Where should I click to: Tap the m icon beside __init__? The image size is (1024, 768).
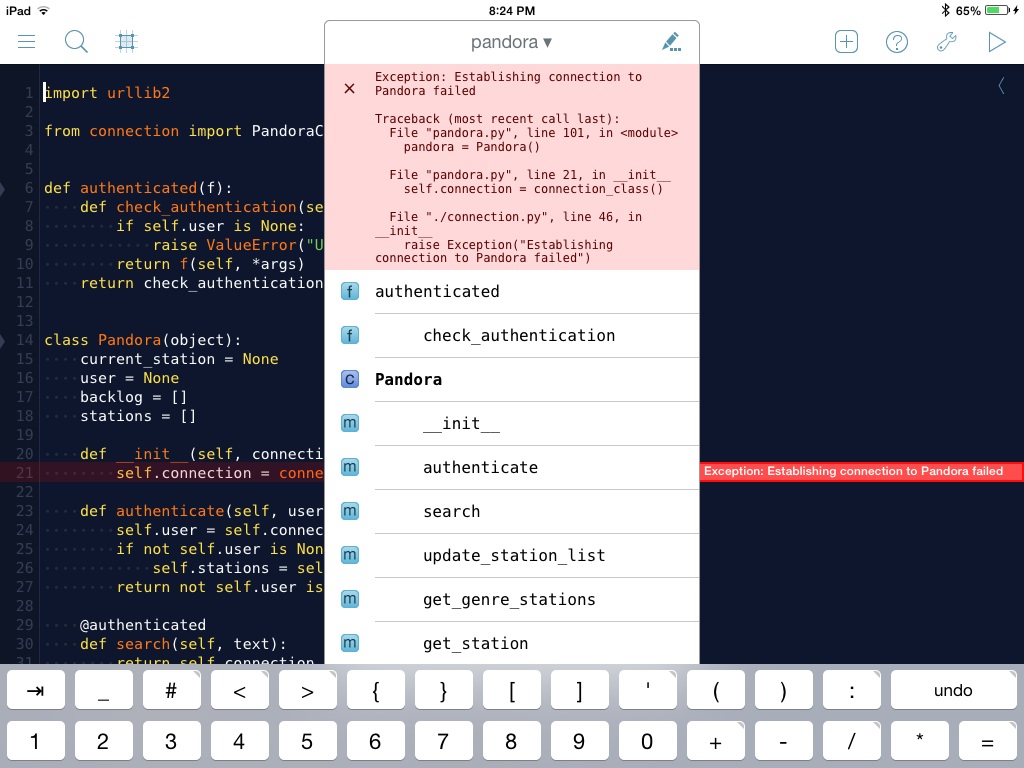pos(350,423)
